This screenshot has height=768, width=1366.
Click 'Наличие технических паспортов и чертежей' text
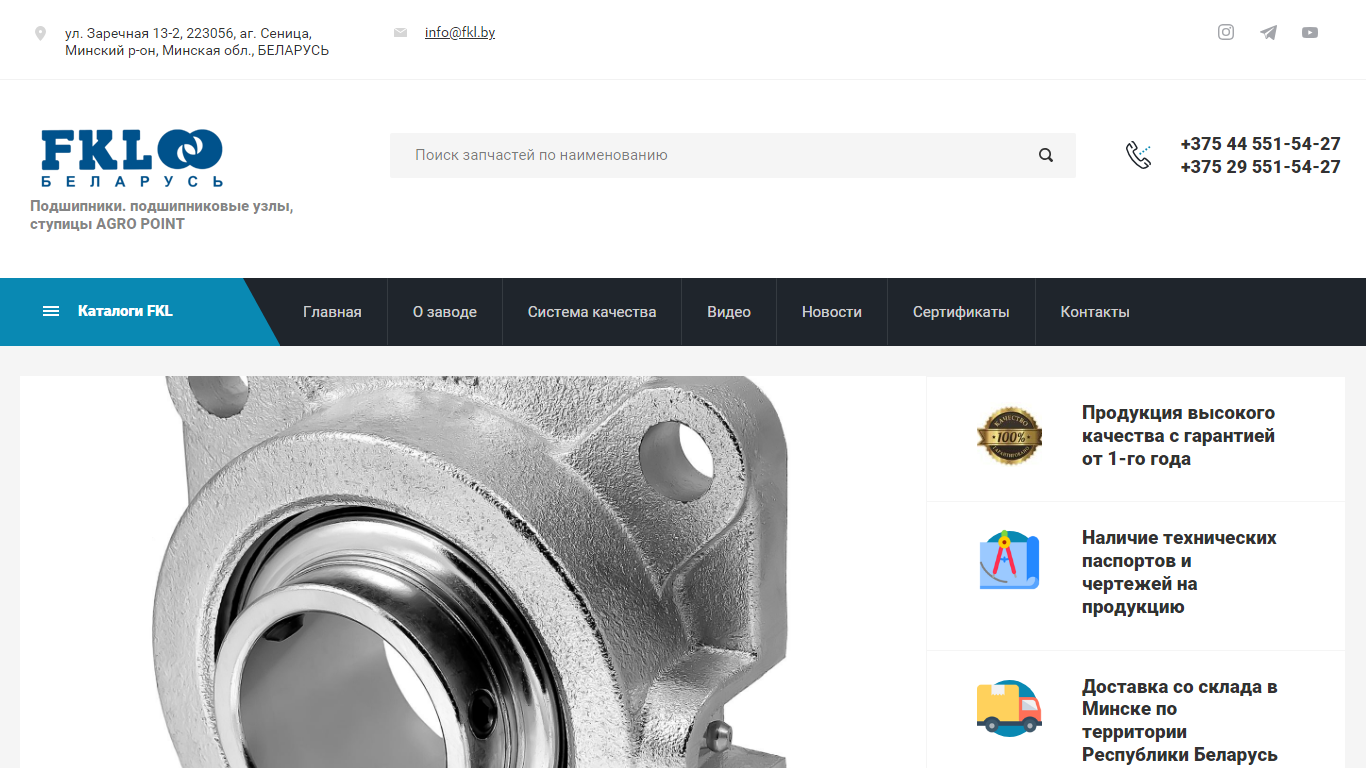1179,572
